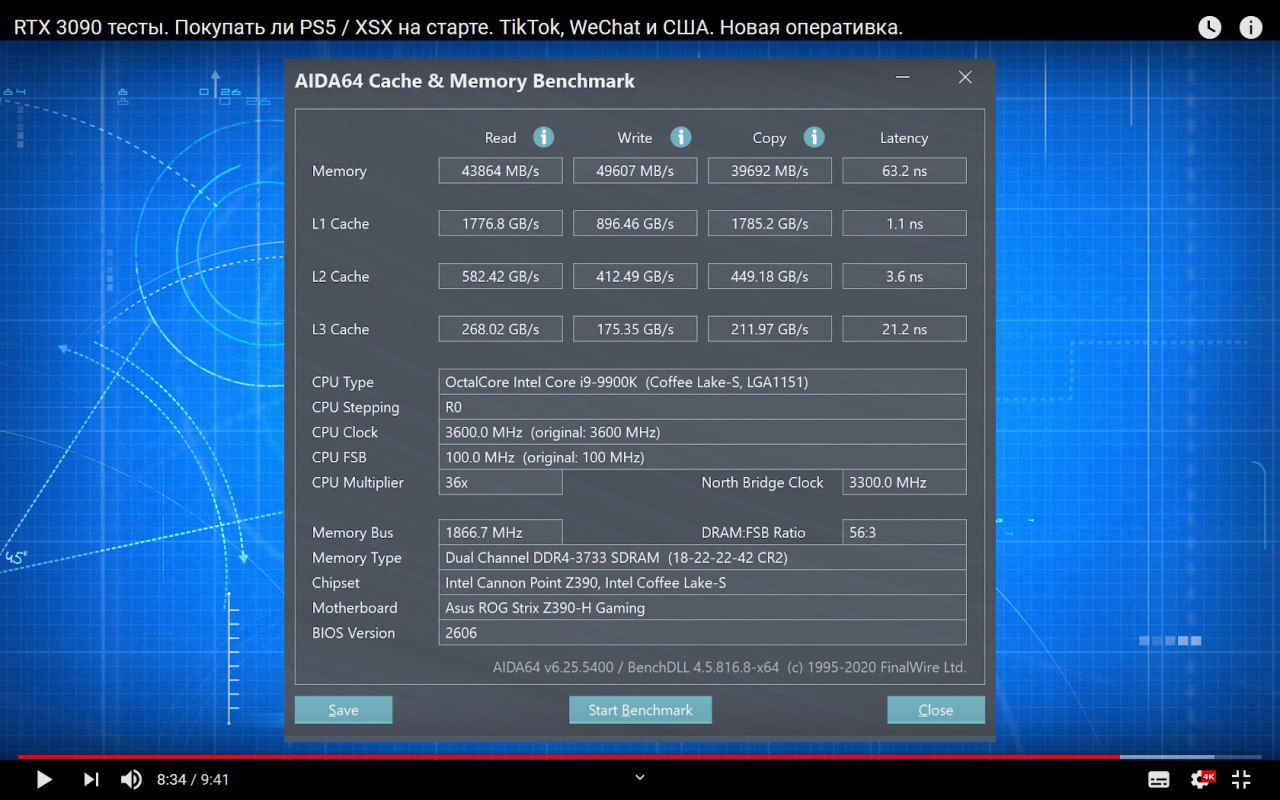Click DRAM:FSB Ratio 56:3 value

pos(905,532)
